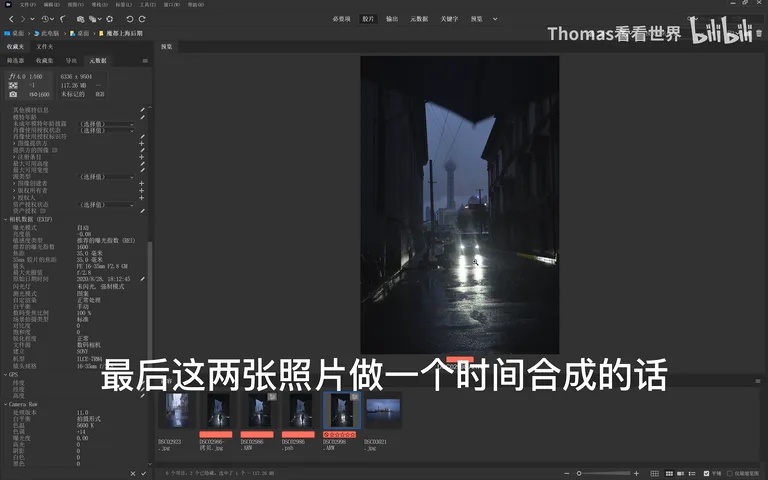Switch to 关键字 workspace

[x=449, y=19]
